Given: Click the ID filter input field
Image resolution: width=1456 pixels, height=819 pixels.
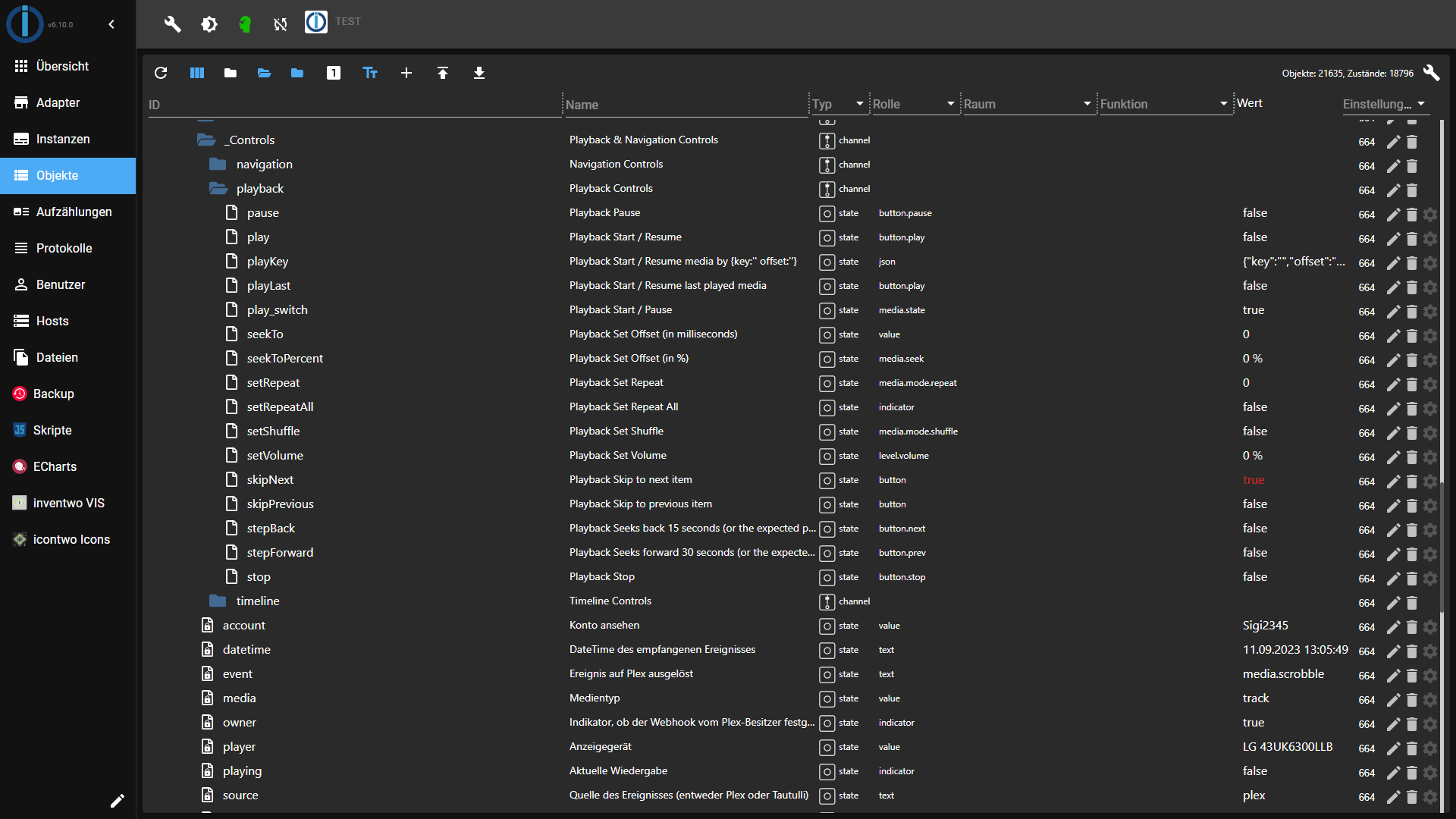Looking at the screenshot, I should 353,105.
